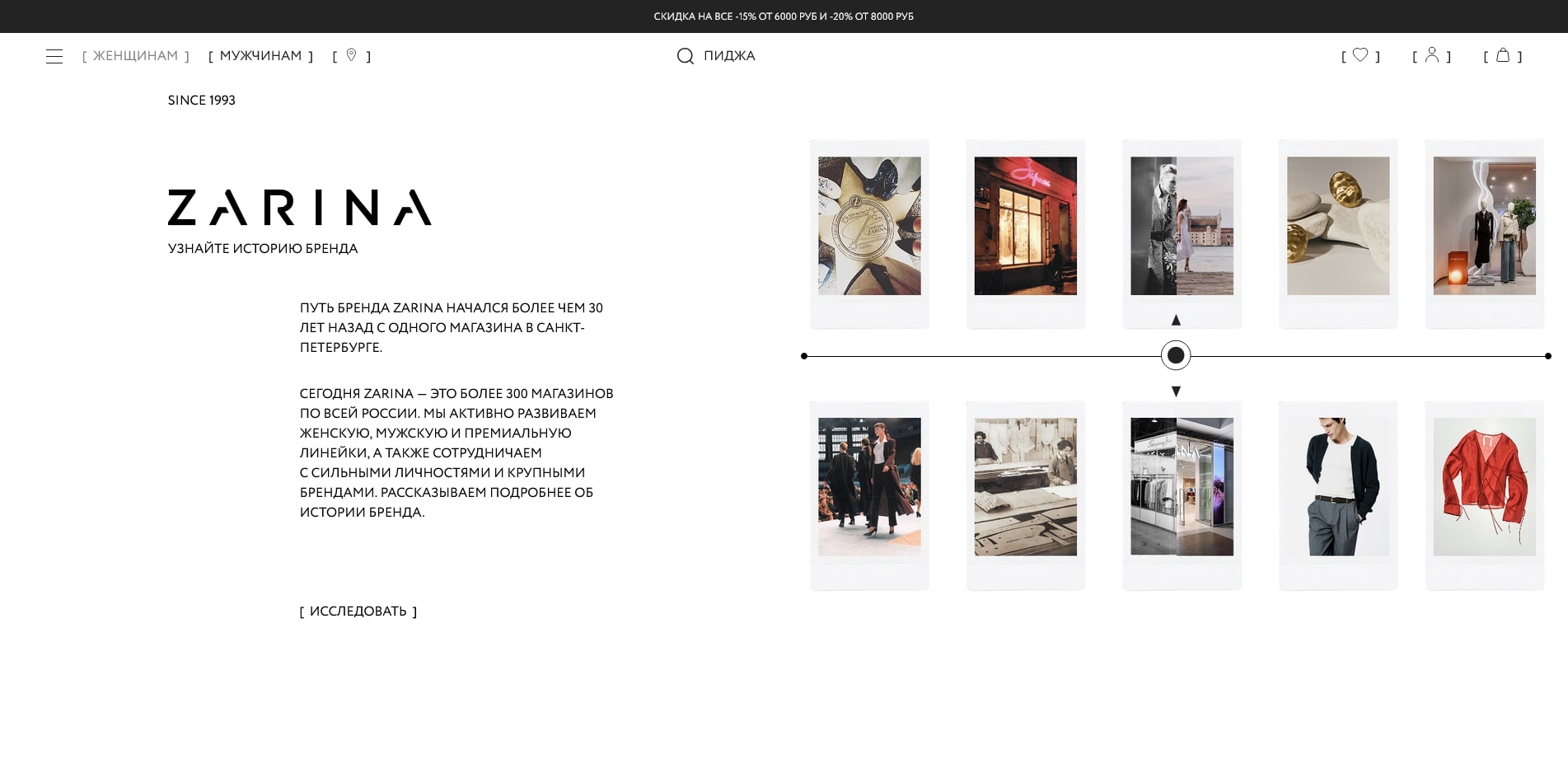Open the red blouse photo
The width and height of the screenshot is (1568, 764).
click(1485, 495)
